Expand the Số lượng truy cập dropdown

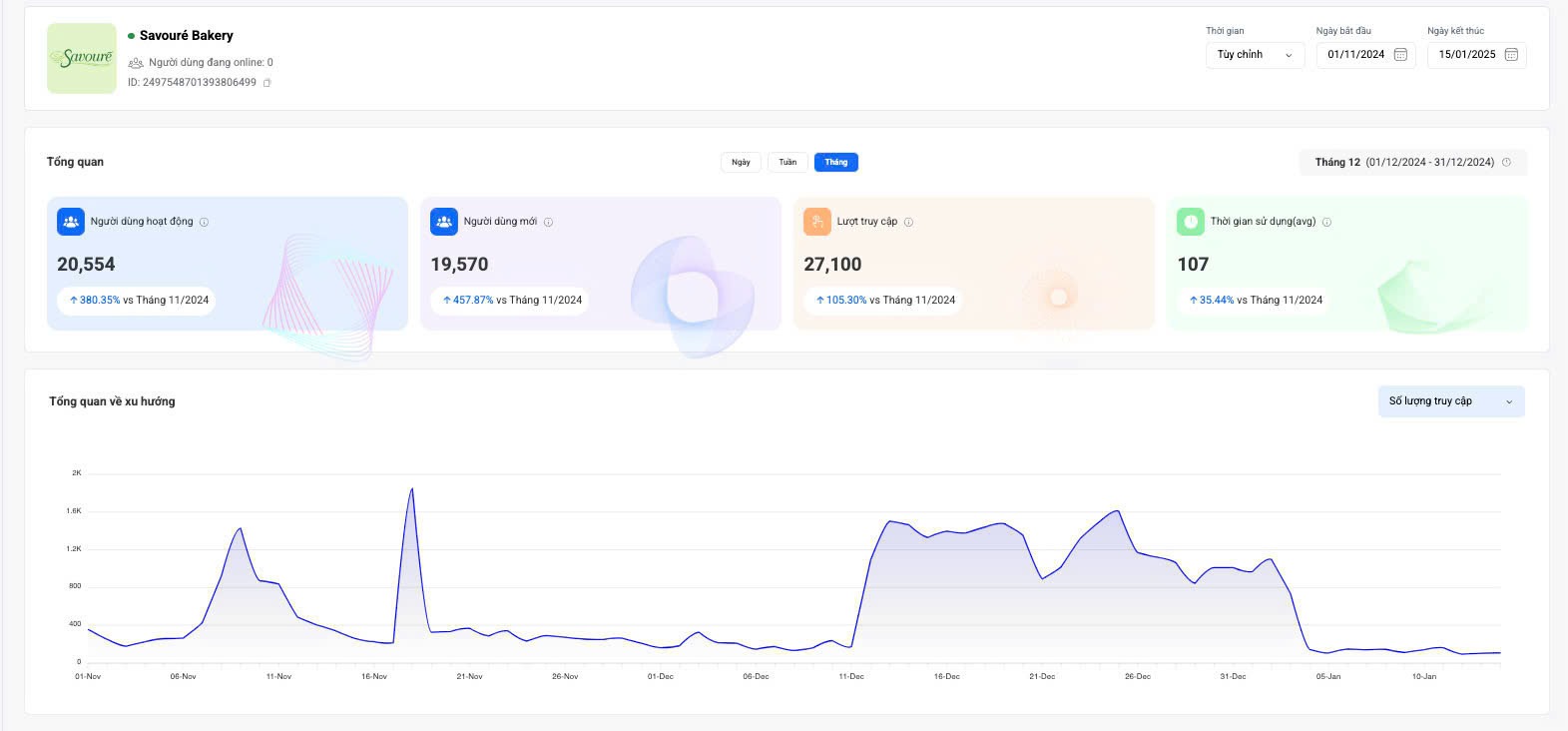tap(1450, 401)
